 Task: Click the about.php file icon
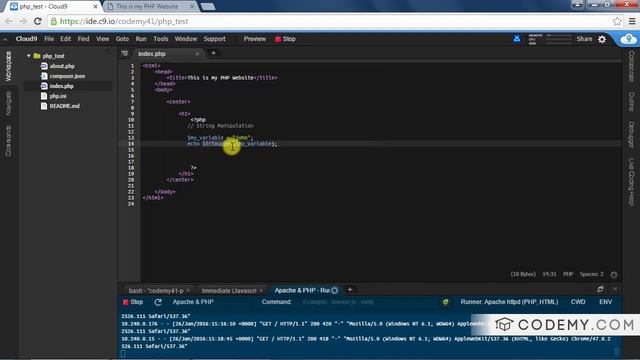44,66
